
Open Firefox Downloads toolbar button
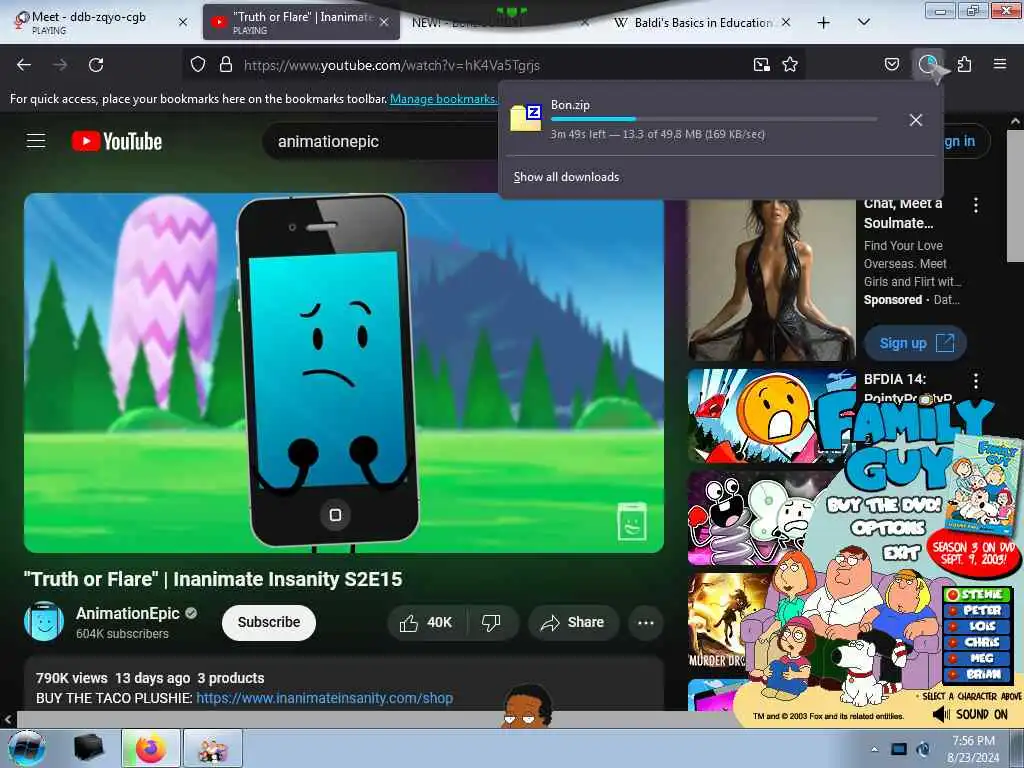tap(928, 64)
